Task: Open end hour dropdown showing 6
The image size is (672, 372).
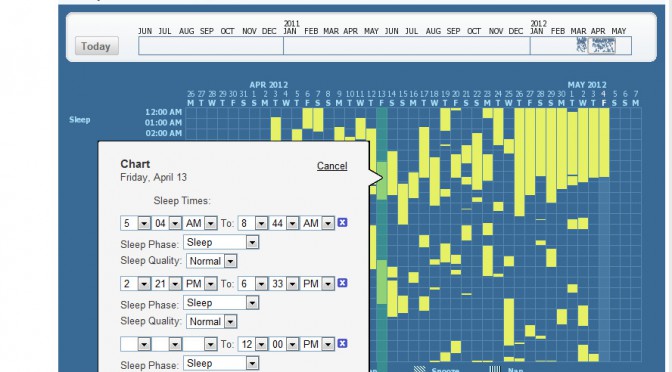Action: pos(252,283)
